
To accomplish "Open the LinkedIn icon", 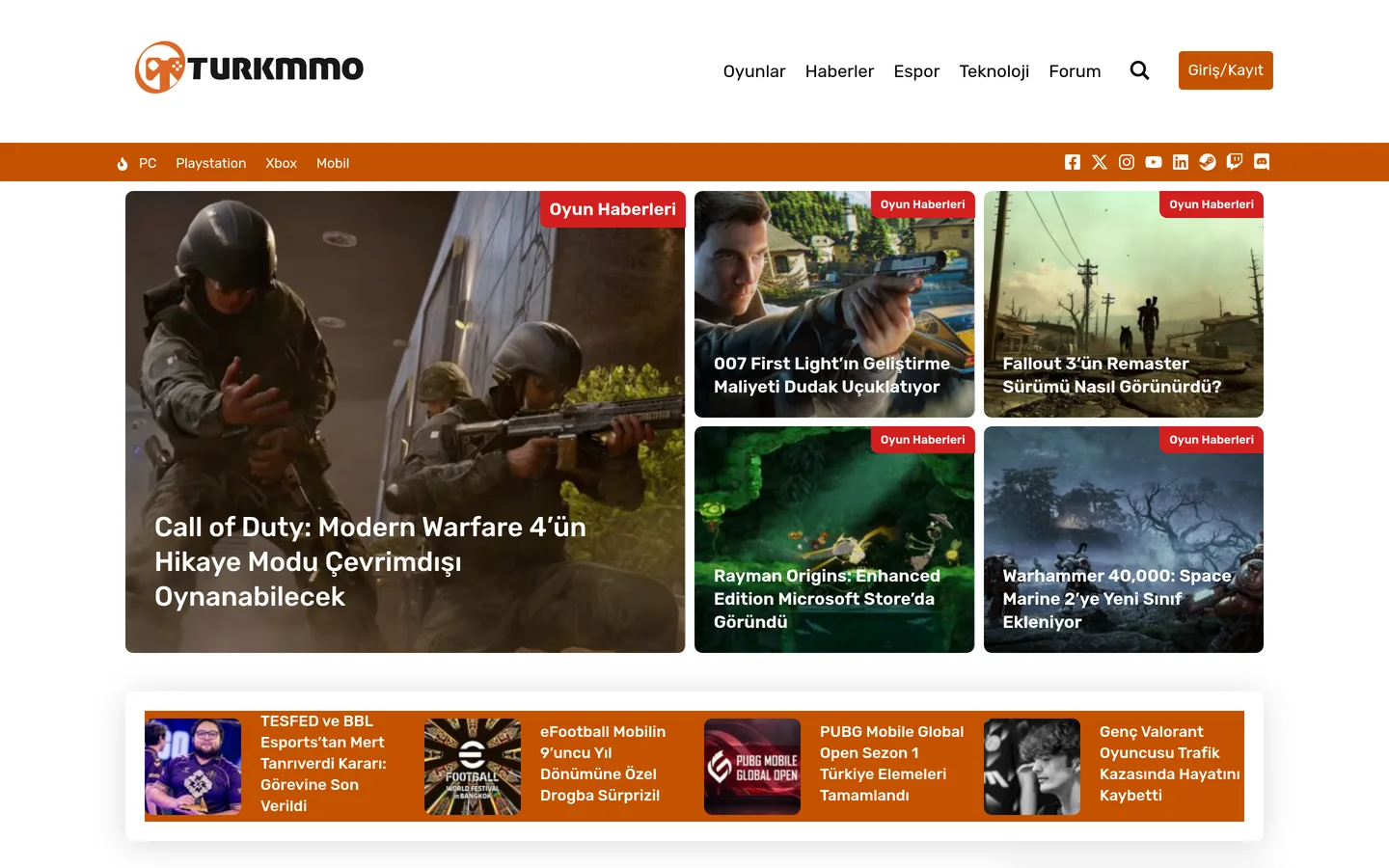I will [1181, 162].
